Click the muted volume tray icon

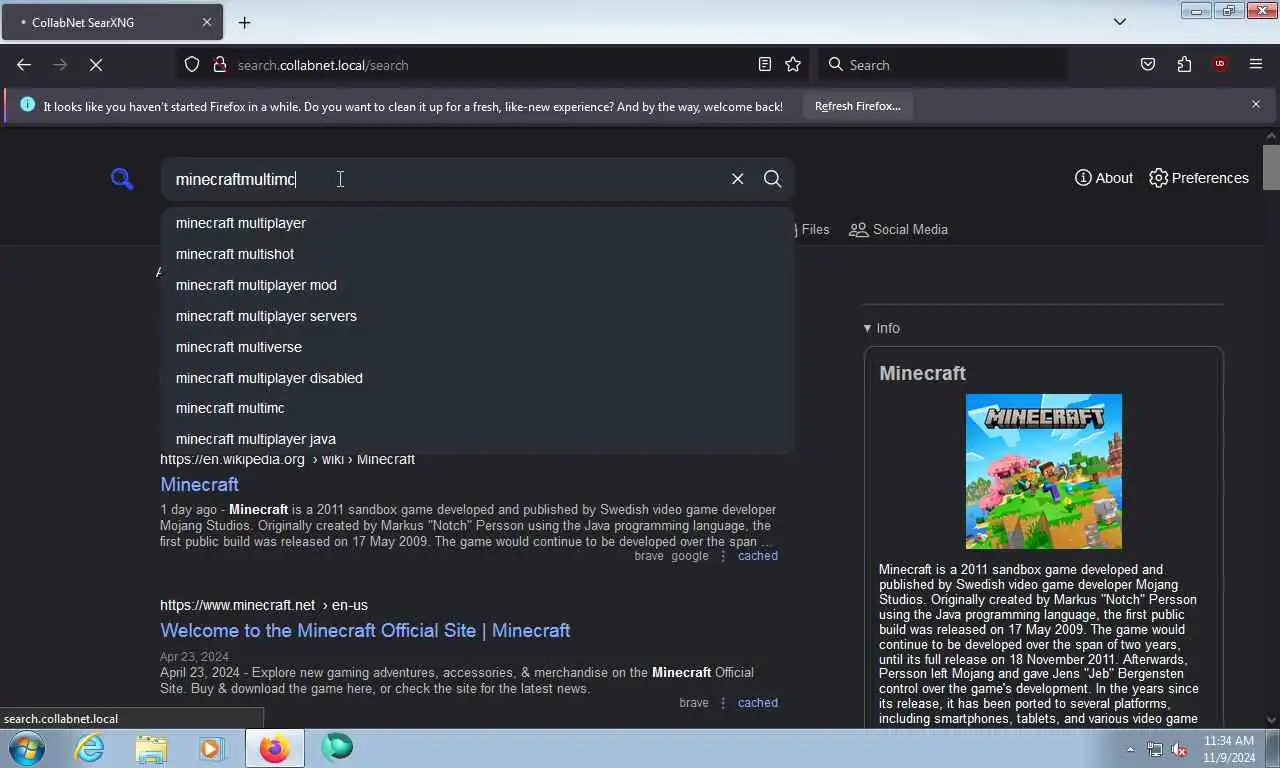[x=1179, y=749]
